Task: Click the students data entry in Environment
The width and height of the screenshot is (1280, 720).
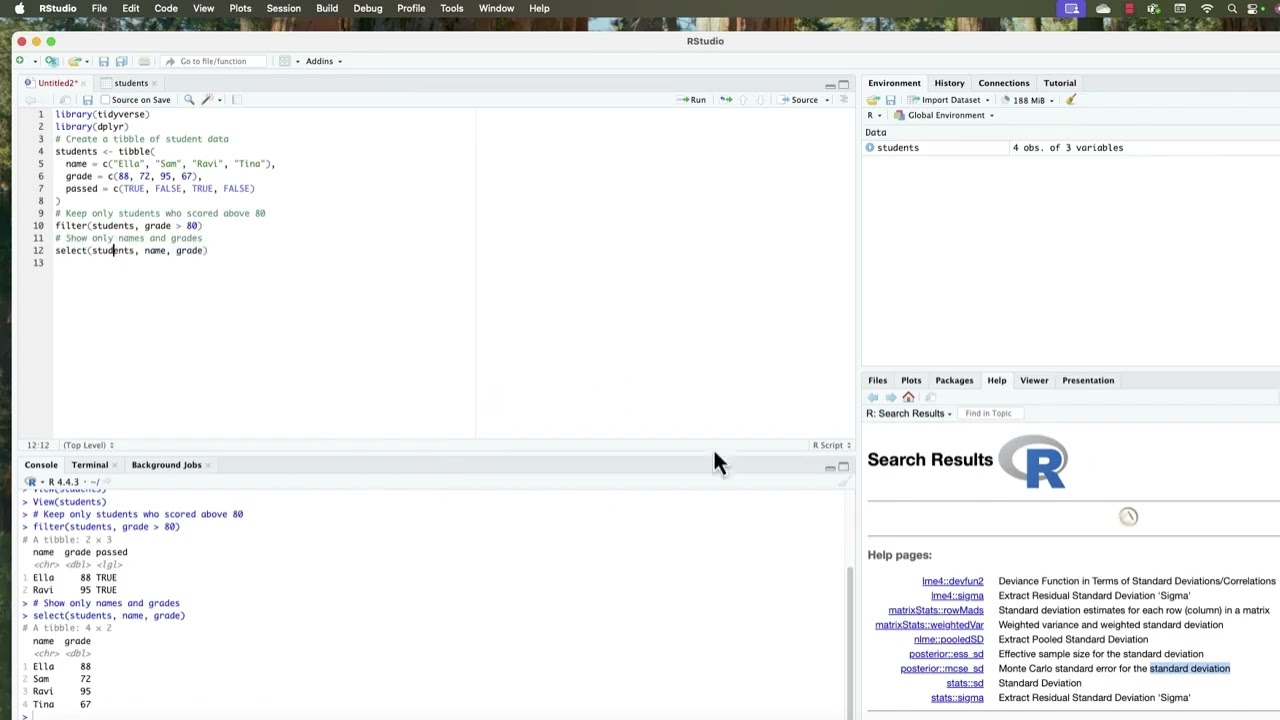Action: [897, 148]
